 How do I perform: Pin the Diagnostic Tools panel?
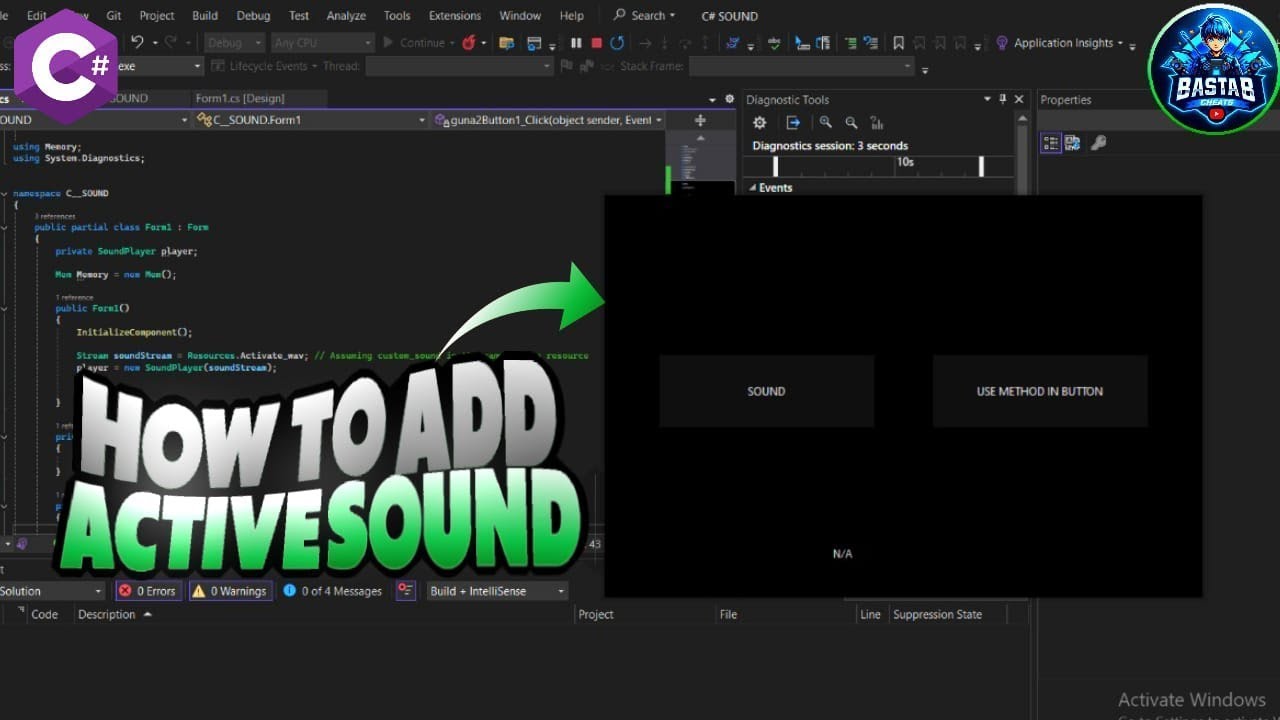pos(1003,99)
